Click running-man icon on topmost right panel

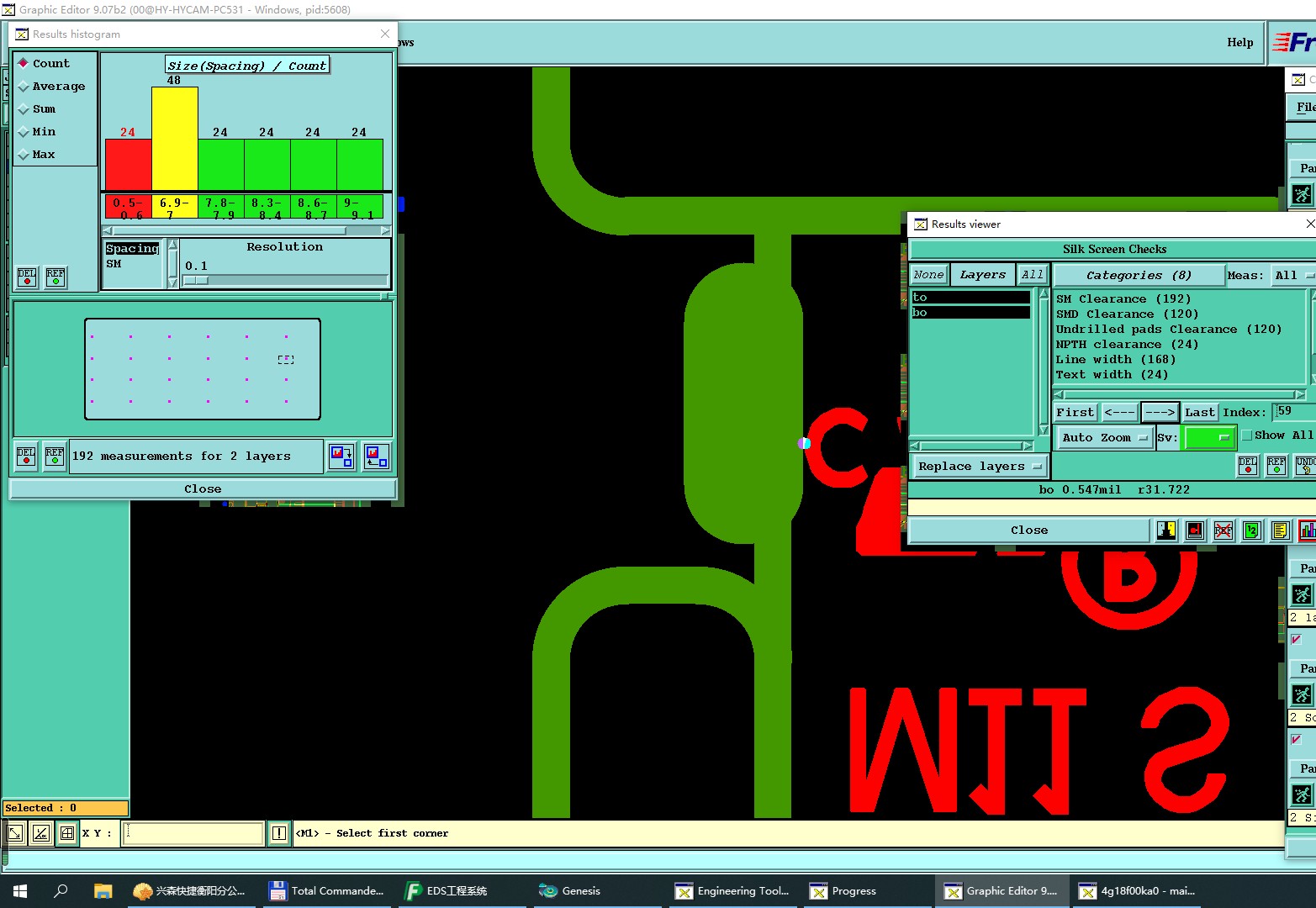(x=1302, y=194)
